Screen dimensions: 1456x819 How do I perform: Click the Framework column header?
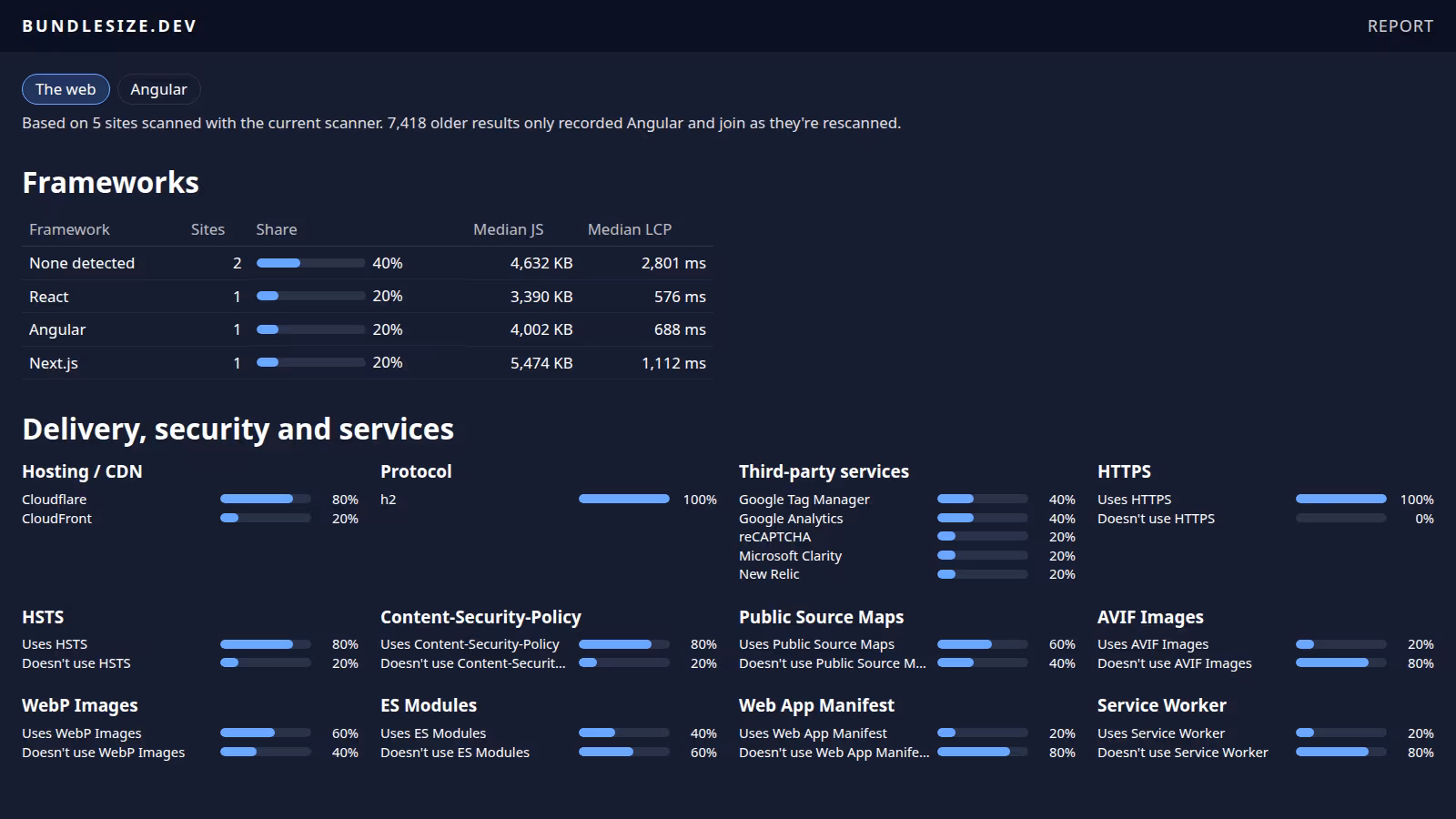[x=69, y=229]
